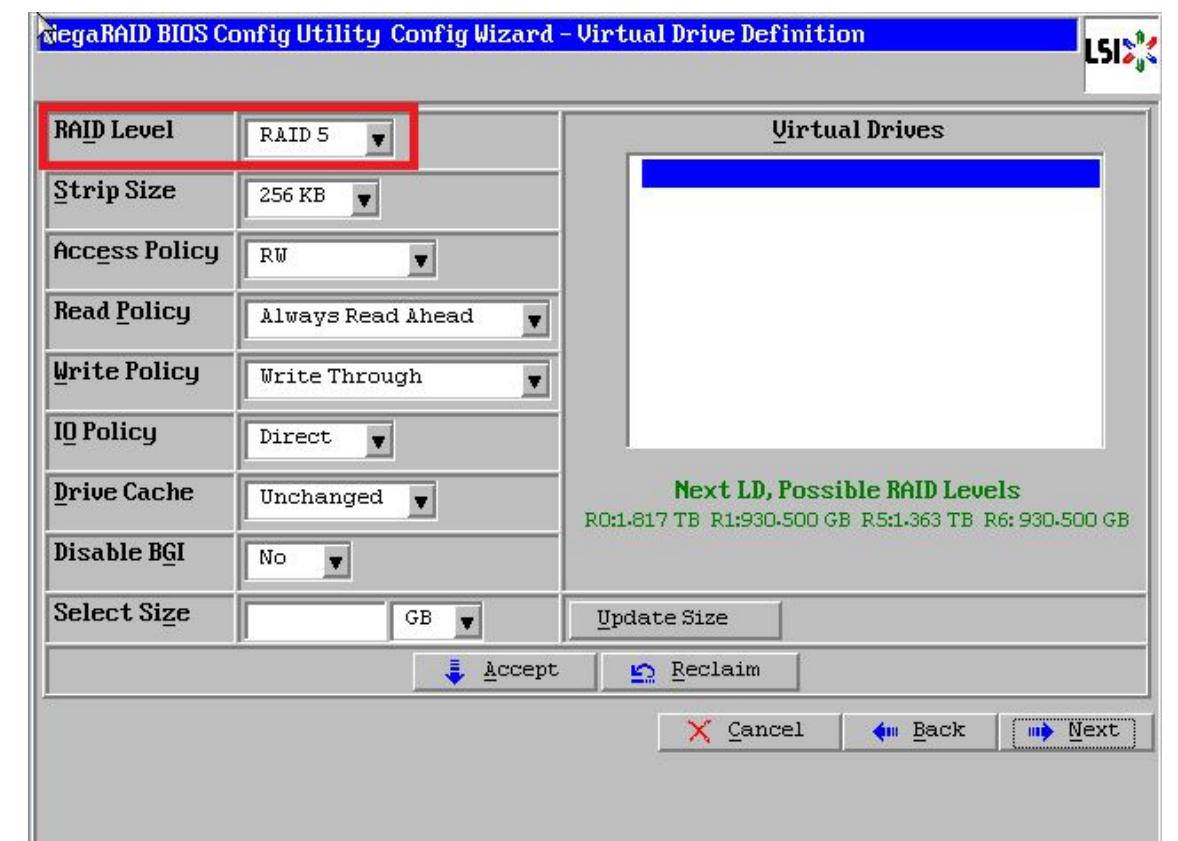1178x841 pixels.
Task: Click the Strip Size label
Action: pos(114,191)
